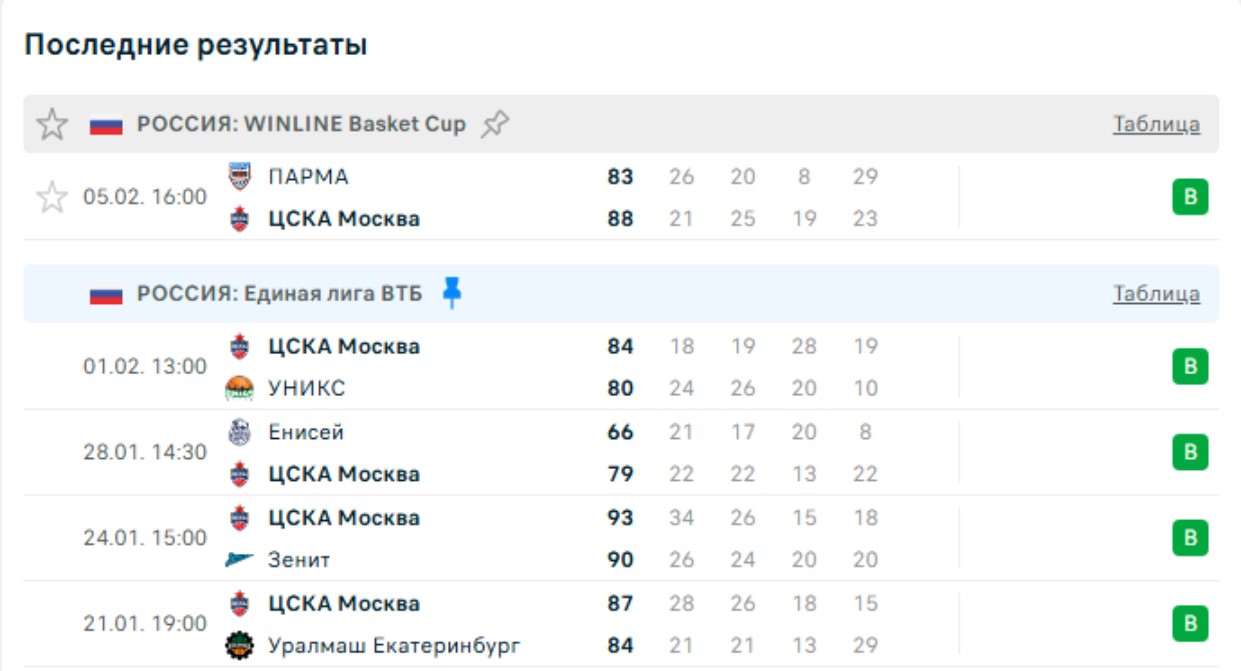Open the РОССИЯ: Единая лига ВТБ header

point(279,294)
